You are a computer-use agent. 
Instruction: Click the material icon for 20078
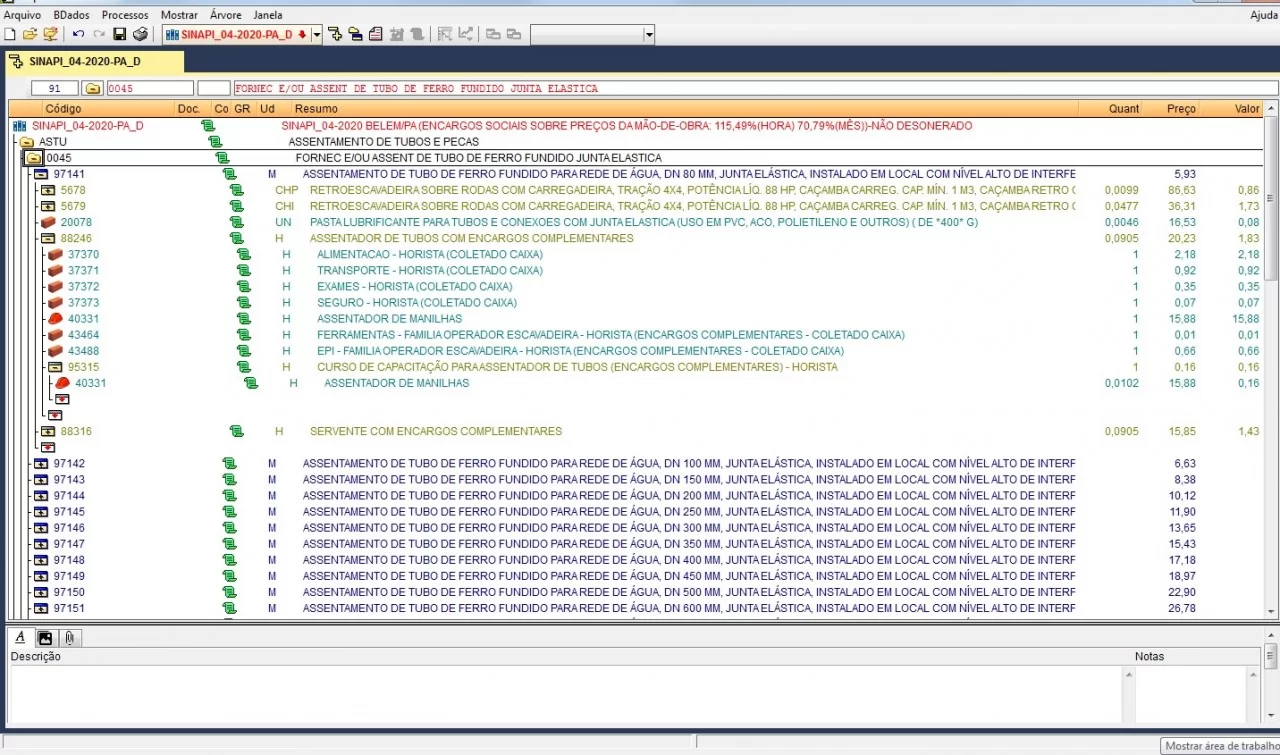pos(48,222)
